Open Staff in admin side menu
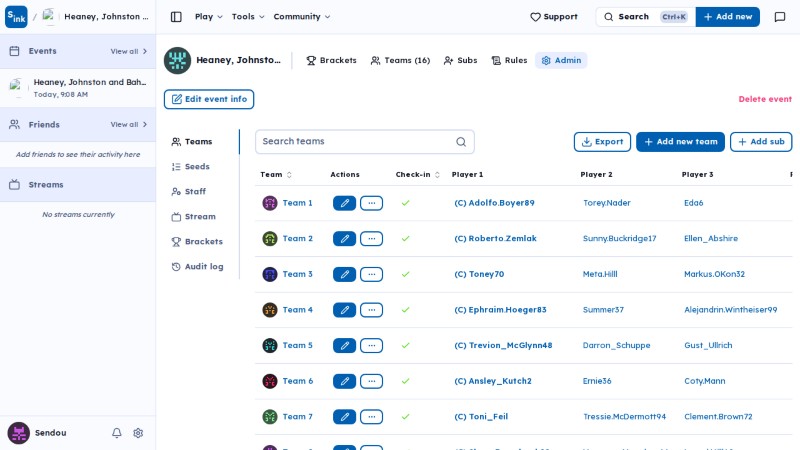The image size is (800, 450). click(x=189, y=192)
